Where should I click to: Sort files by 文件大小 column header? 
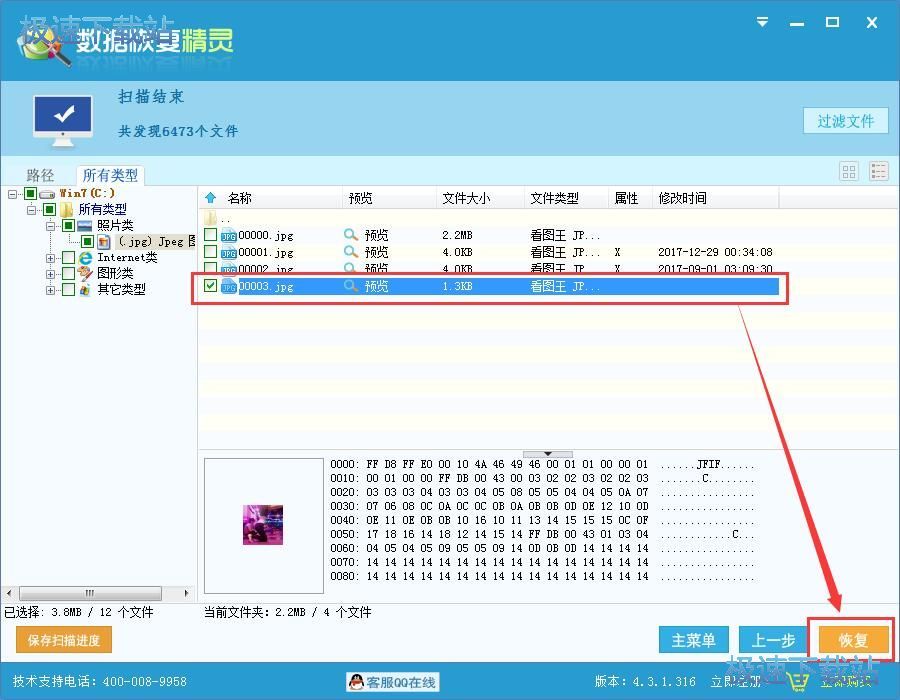pos(466,198)
